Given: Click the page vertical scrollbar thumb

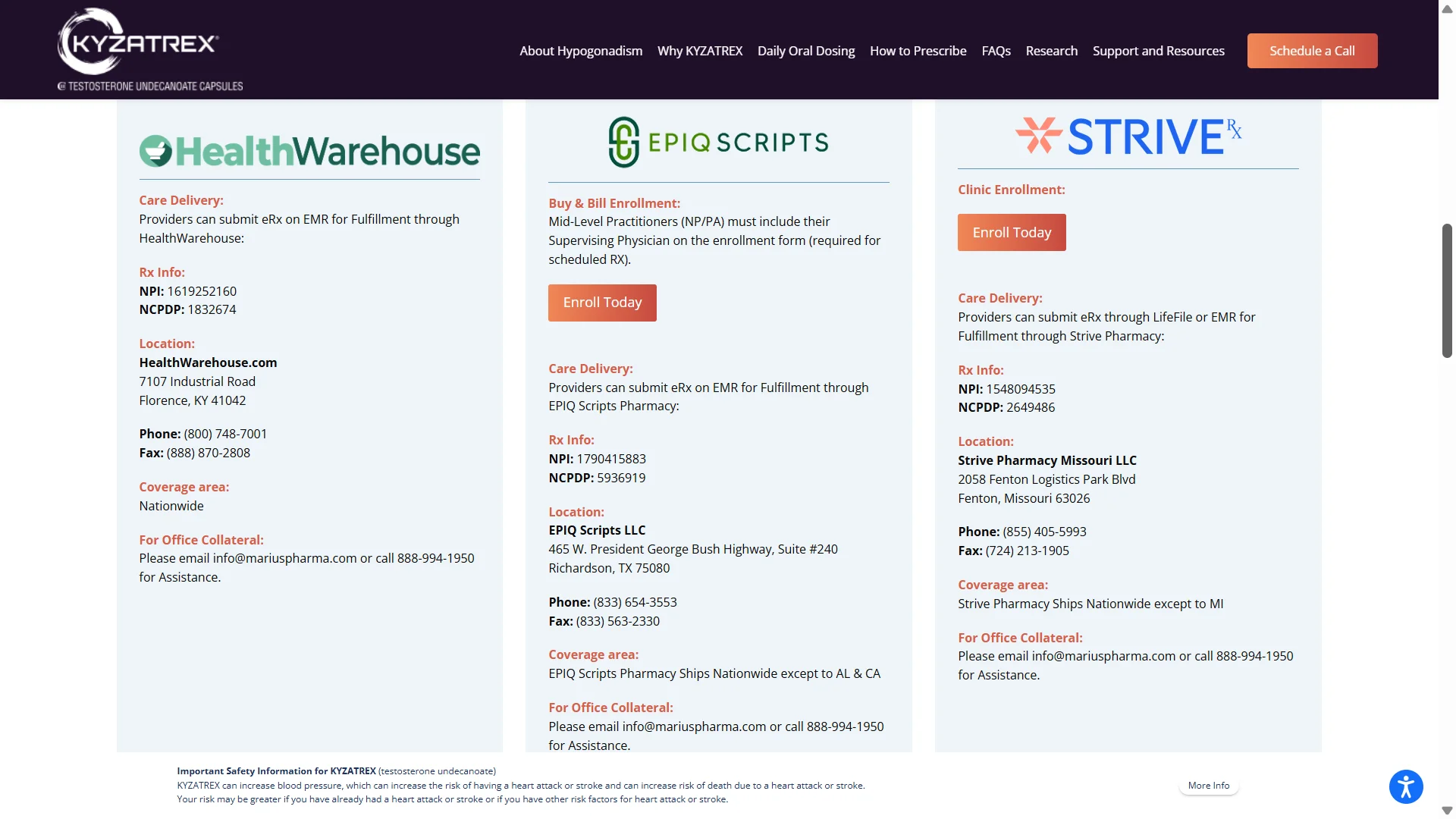Looking at the screenshot, I should pyautogui.click(x=1447, y=290).
